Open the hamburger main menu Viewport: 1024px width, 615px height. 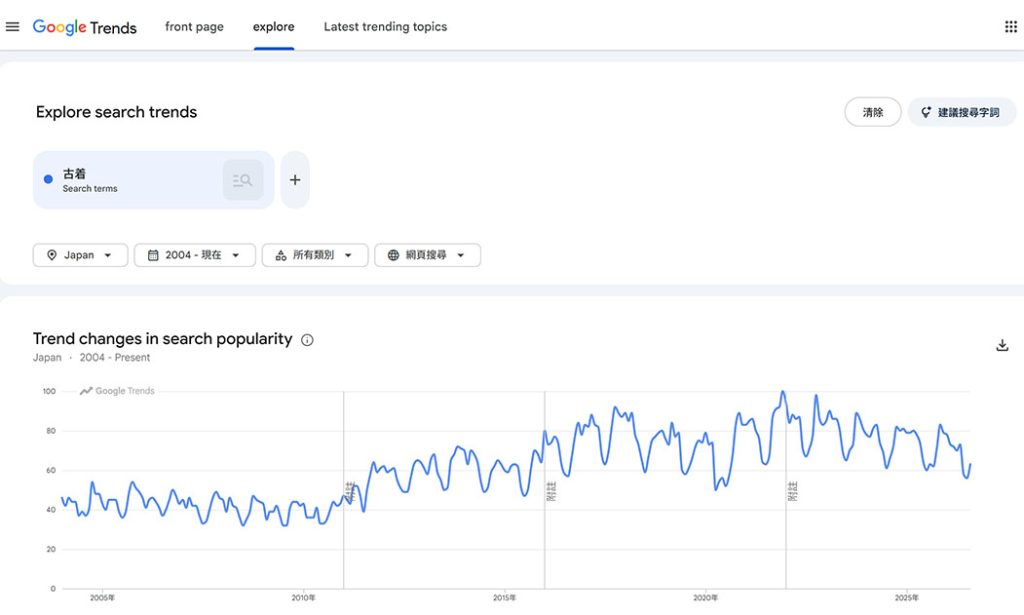pyautogui.click(x=12, y=27)
